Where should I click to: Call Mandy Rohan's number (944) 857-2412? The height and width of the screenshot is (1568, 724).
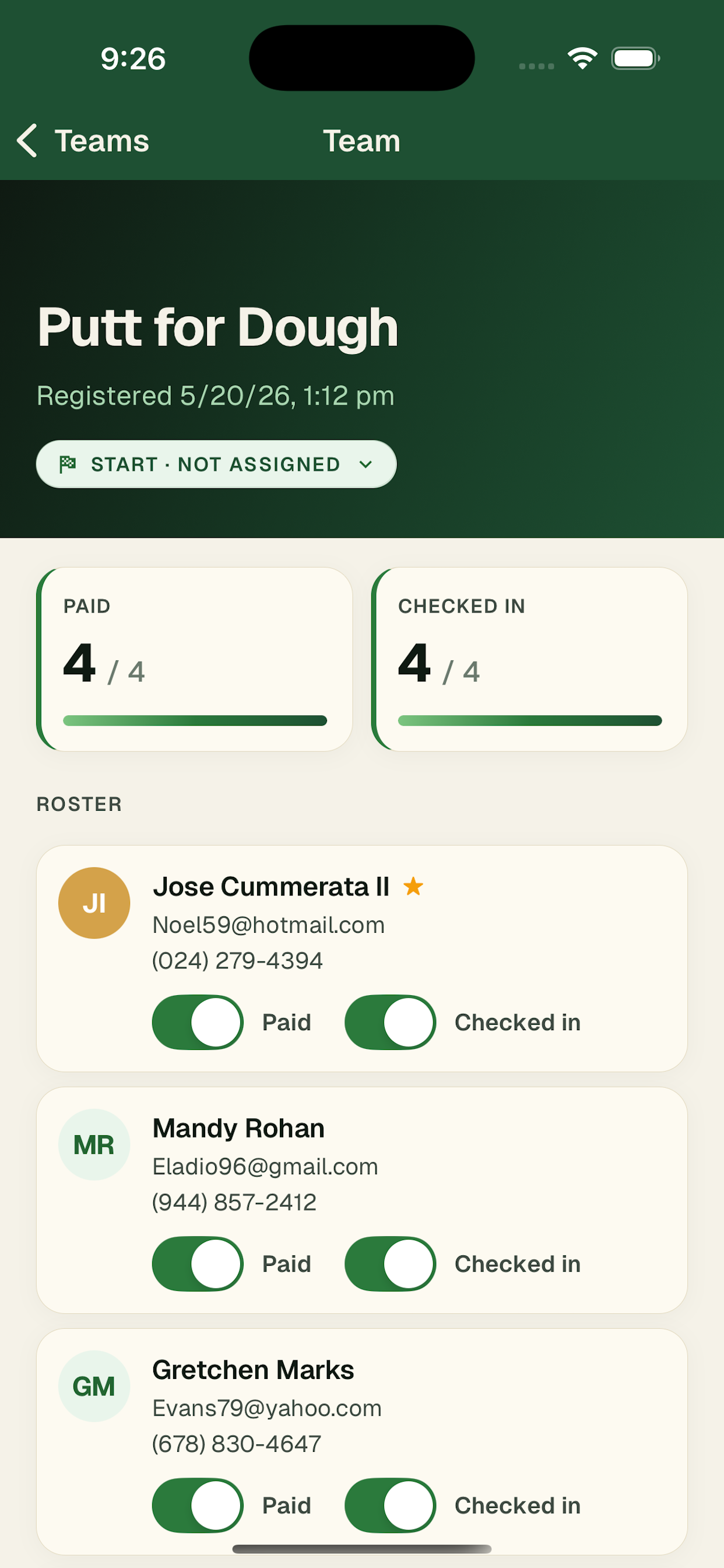tap(234, 1202)
